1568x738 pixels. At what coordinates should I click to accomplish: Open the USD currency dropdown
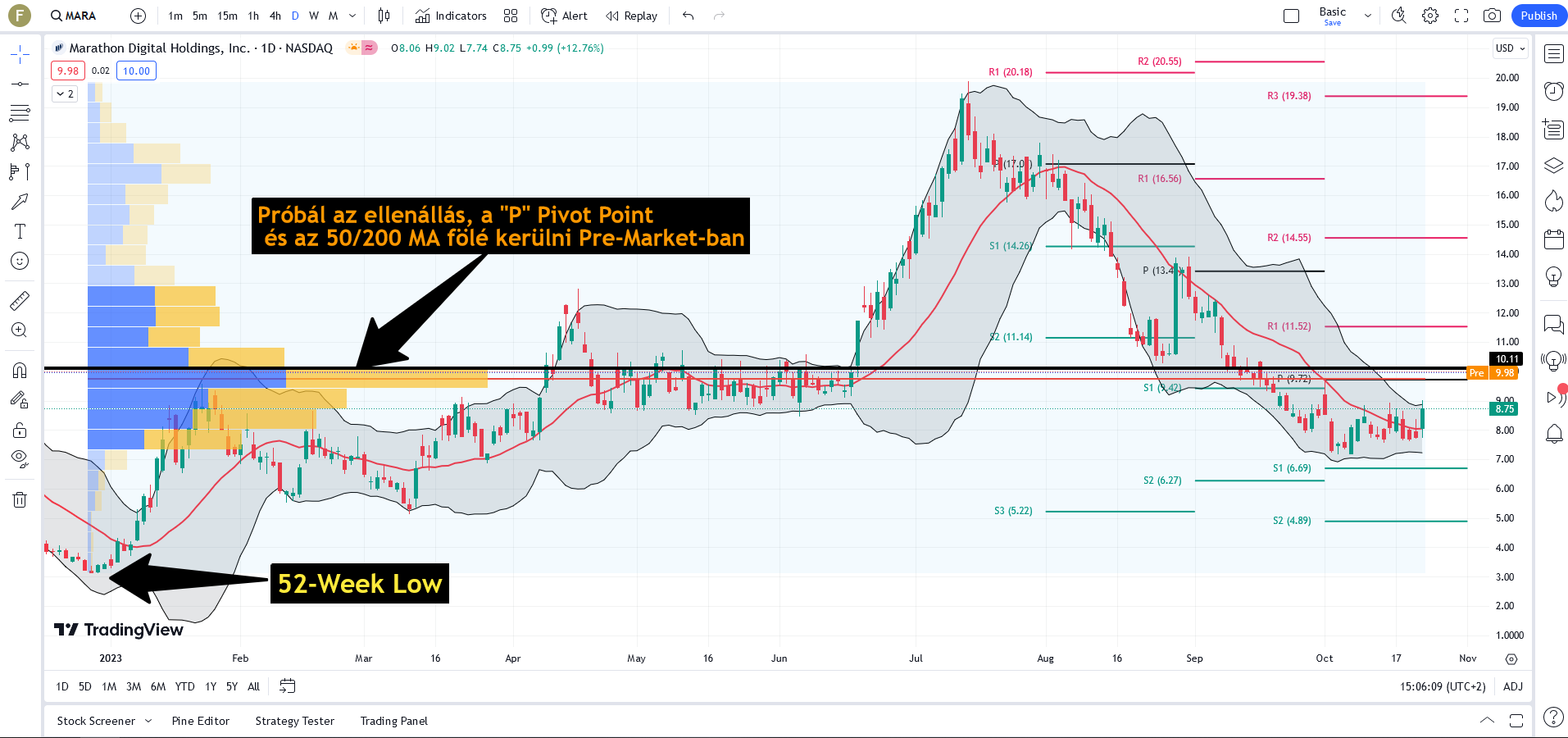(x=1510, y=48)
